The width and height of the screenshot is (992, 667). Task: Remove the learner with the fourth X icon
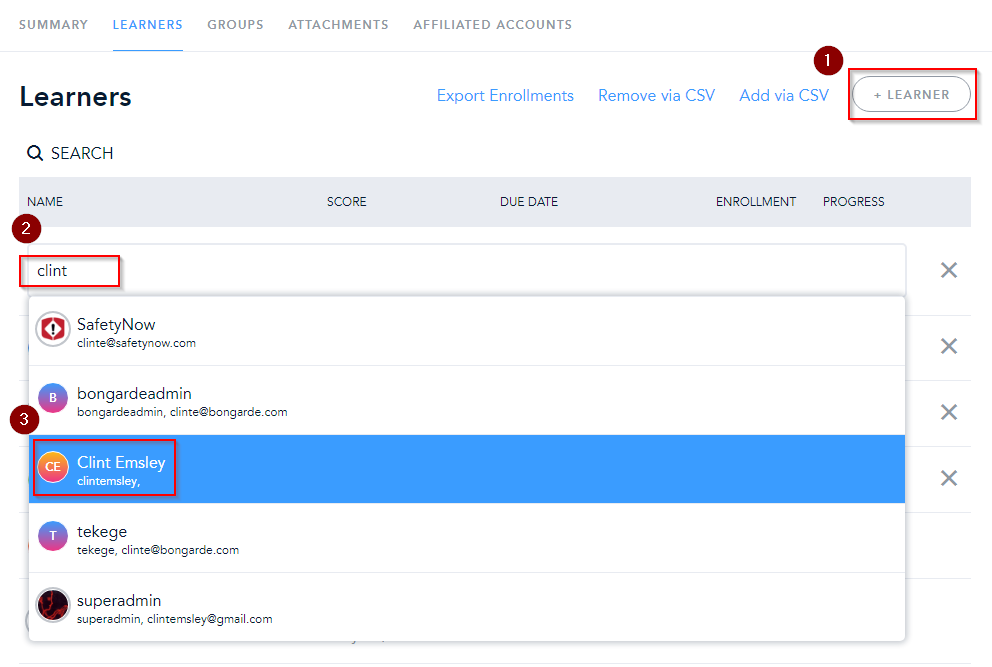pyautogui.click(x=949, y=478)
